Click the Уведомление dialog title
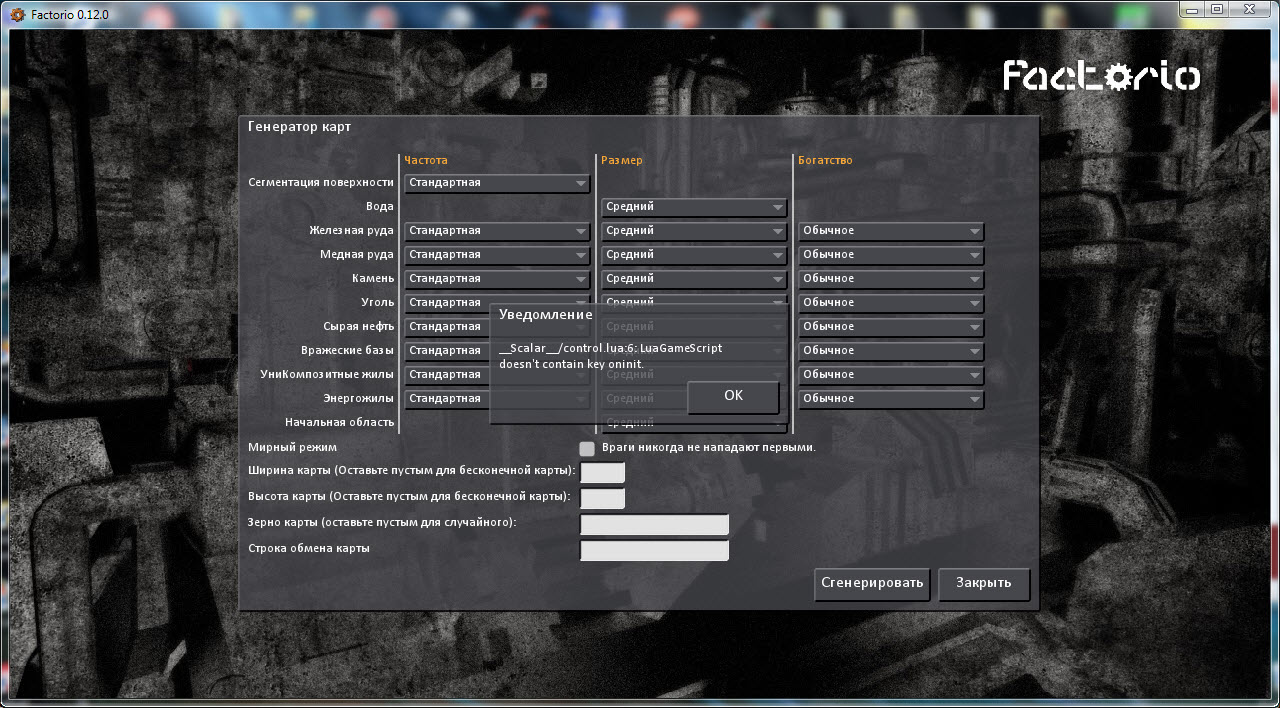1280x708 pixels. (546, 315)
